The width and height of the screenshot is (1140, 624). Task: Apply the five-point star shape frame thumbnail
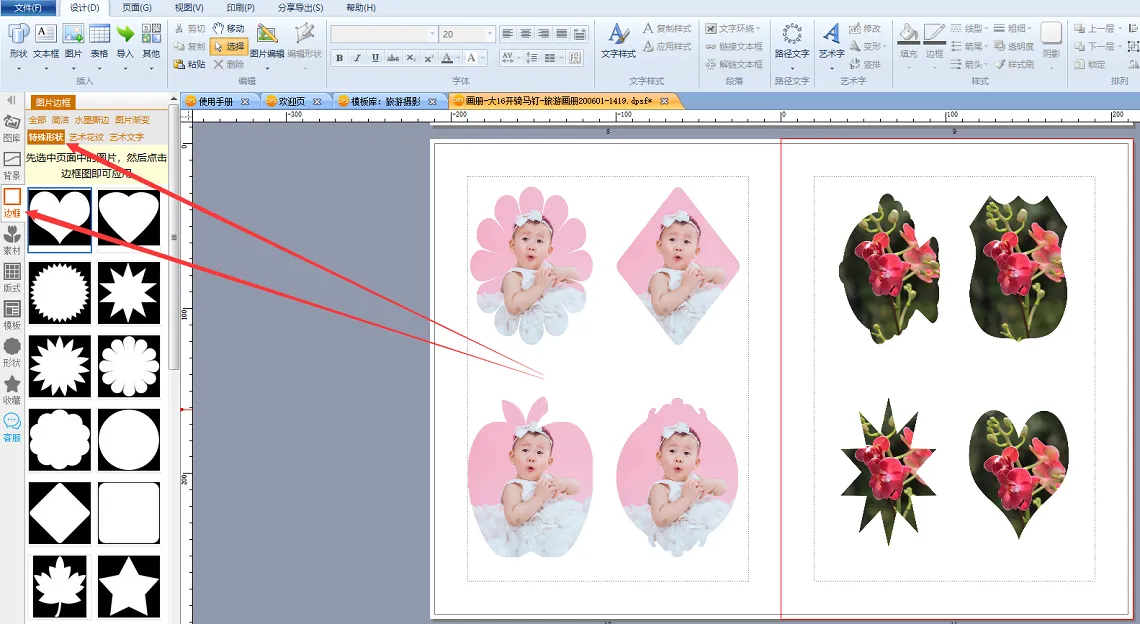point(129,586)
